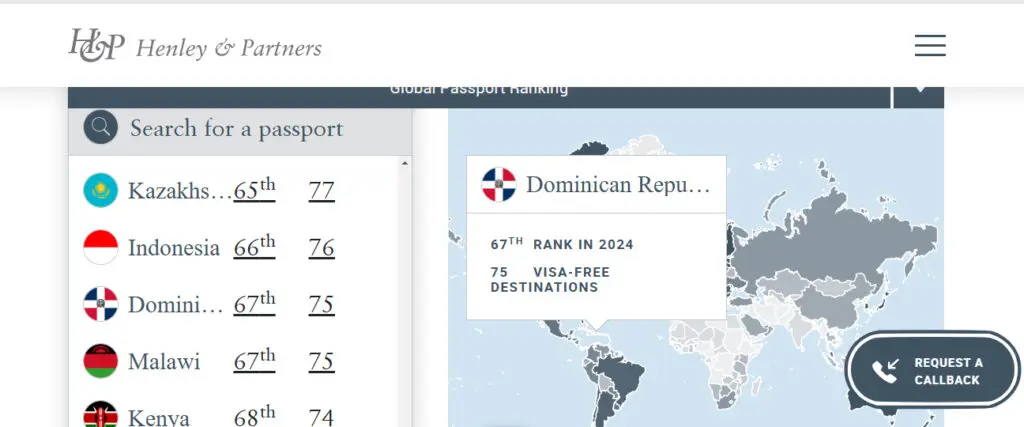Viewport: 1024px width, 427px height.
Task: Click Malawi's 67th rank link
Action: 254,360
